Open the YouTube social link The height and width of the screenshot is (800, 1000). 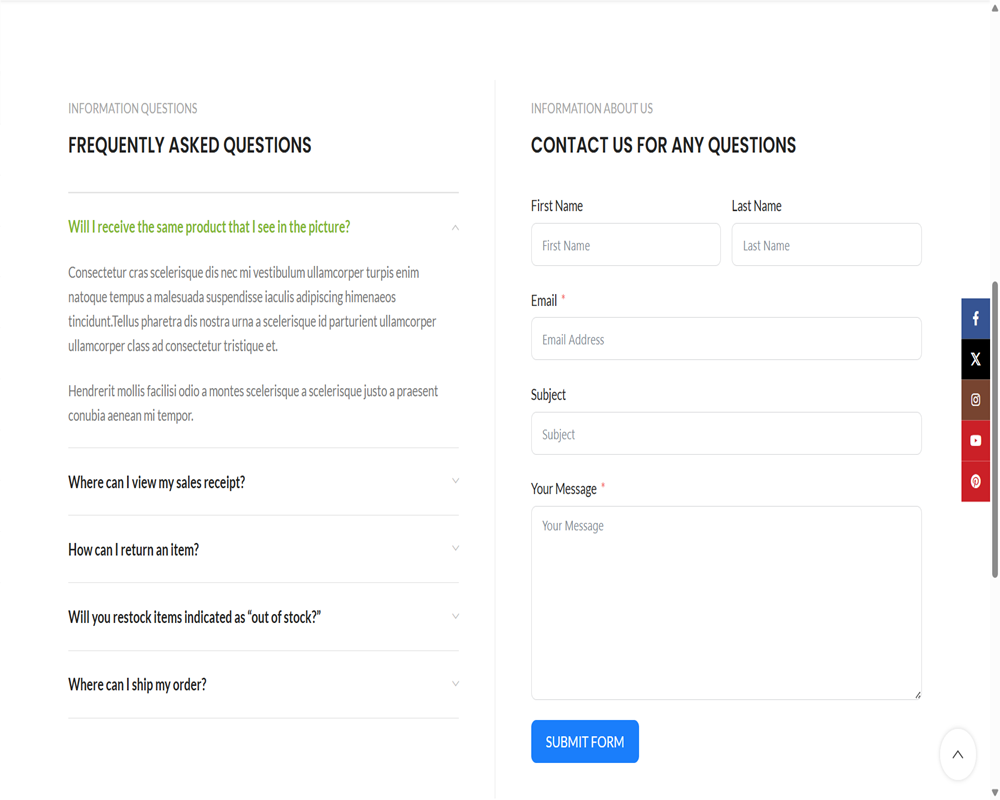[975, 441]
